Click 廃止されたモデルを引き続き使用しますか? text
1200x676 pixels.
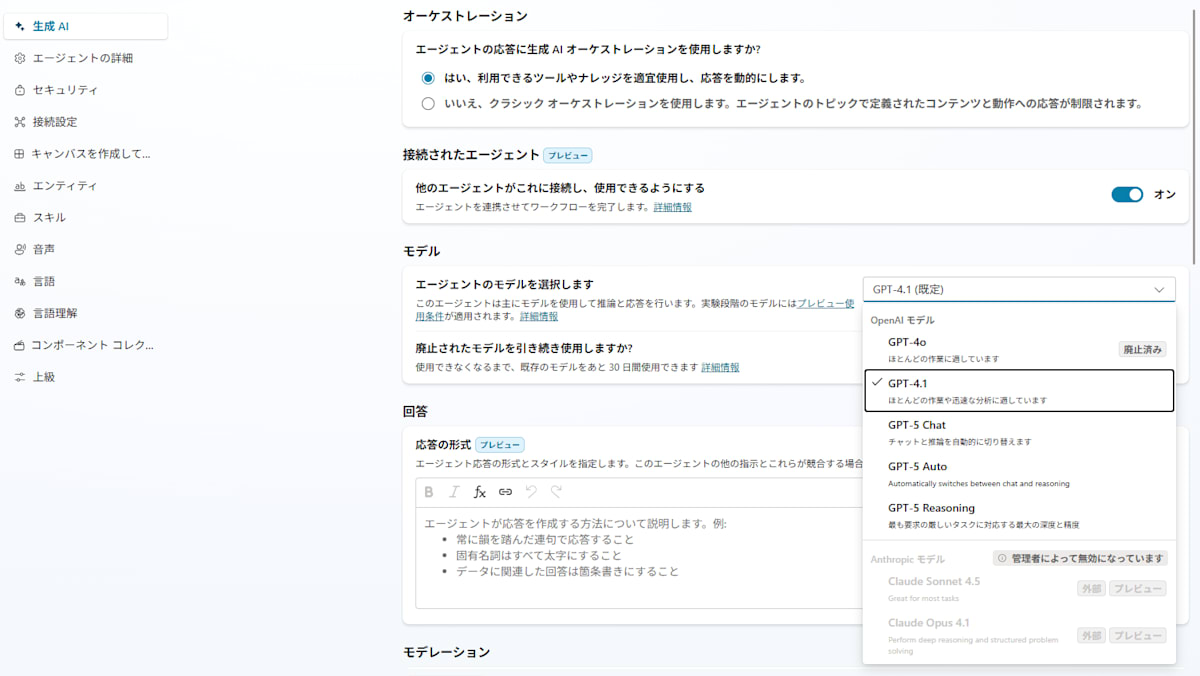(x=524, y=348)
